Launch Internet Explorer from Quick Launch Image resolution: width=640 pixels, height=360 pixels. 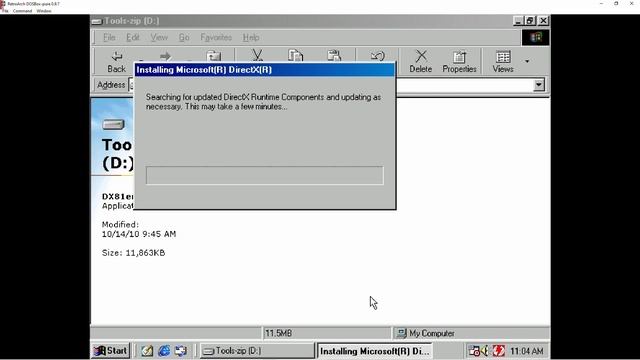tap(164, 351)
